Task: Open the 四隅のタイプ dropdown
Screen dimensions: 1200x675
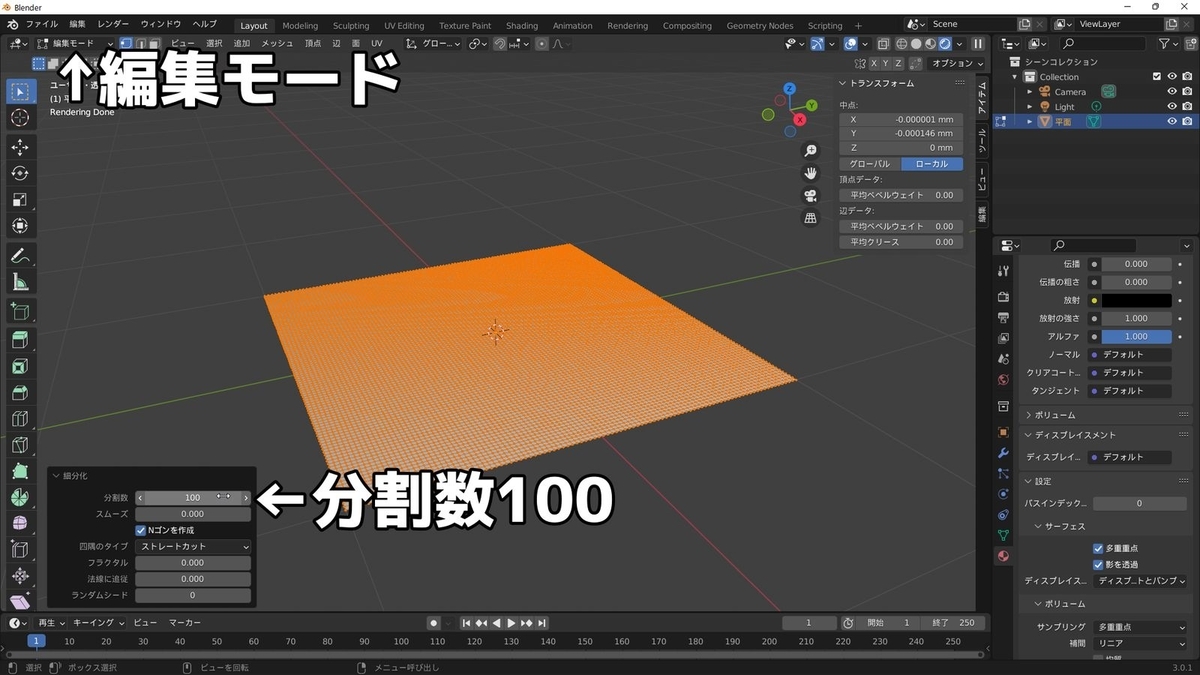Action: coord(192,546)
